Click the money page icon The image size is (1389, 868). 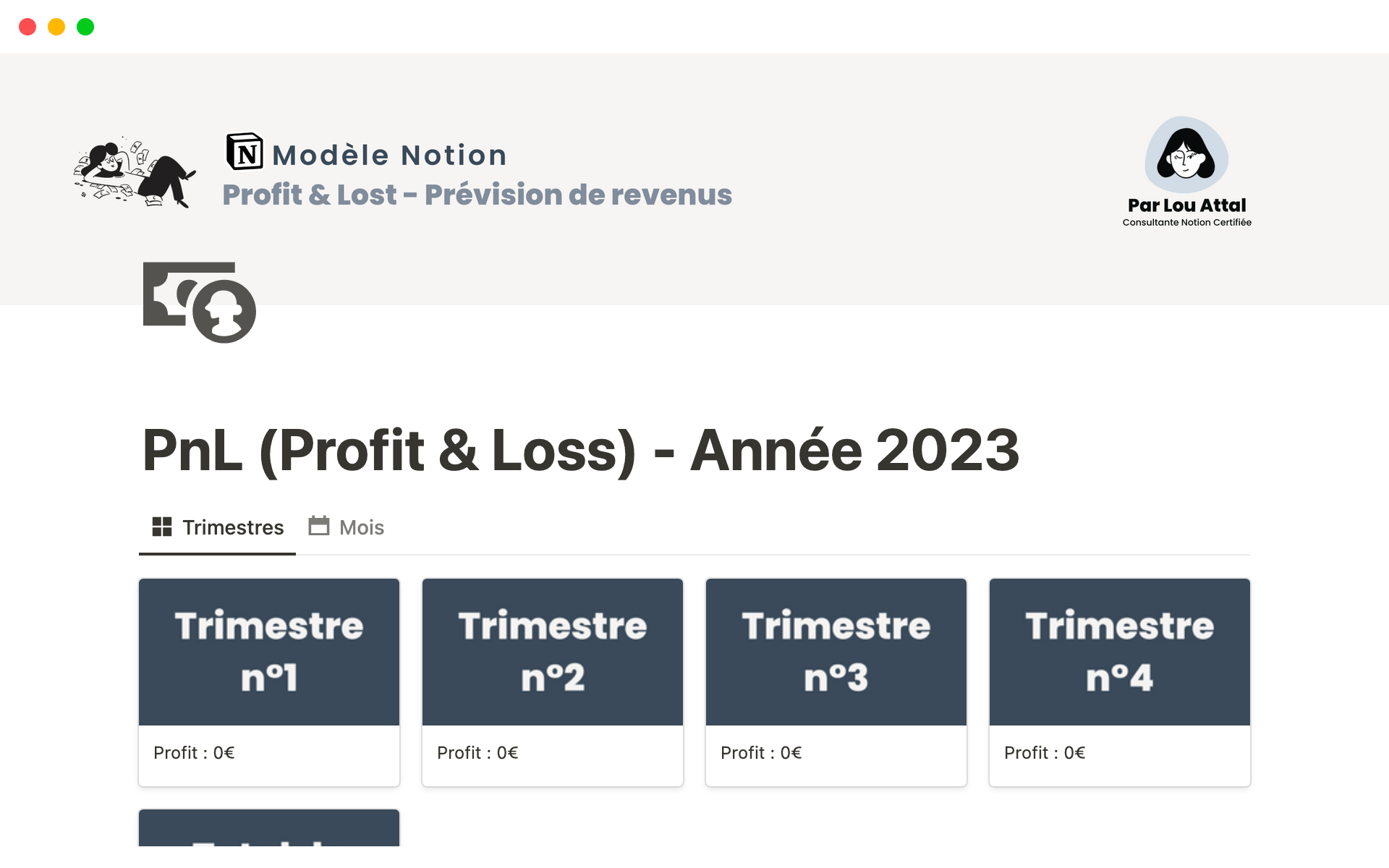199,302
